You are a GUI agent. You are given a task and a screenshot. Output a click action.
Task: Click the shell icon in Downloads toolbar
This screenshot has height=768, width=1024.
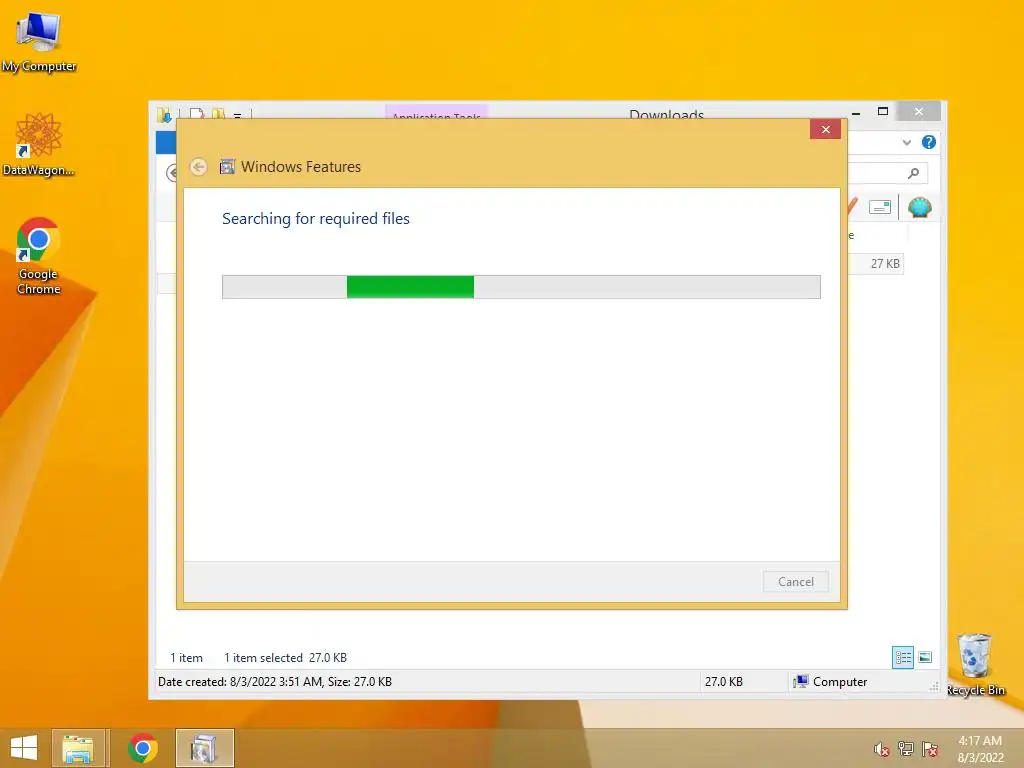[x=920, y=208]
